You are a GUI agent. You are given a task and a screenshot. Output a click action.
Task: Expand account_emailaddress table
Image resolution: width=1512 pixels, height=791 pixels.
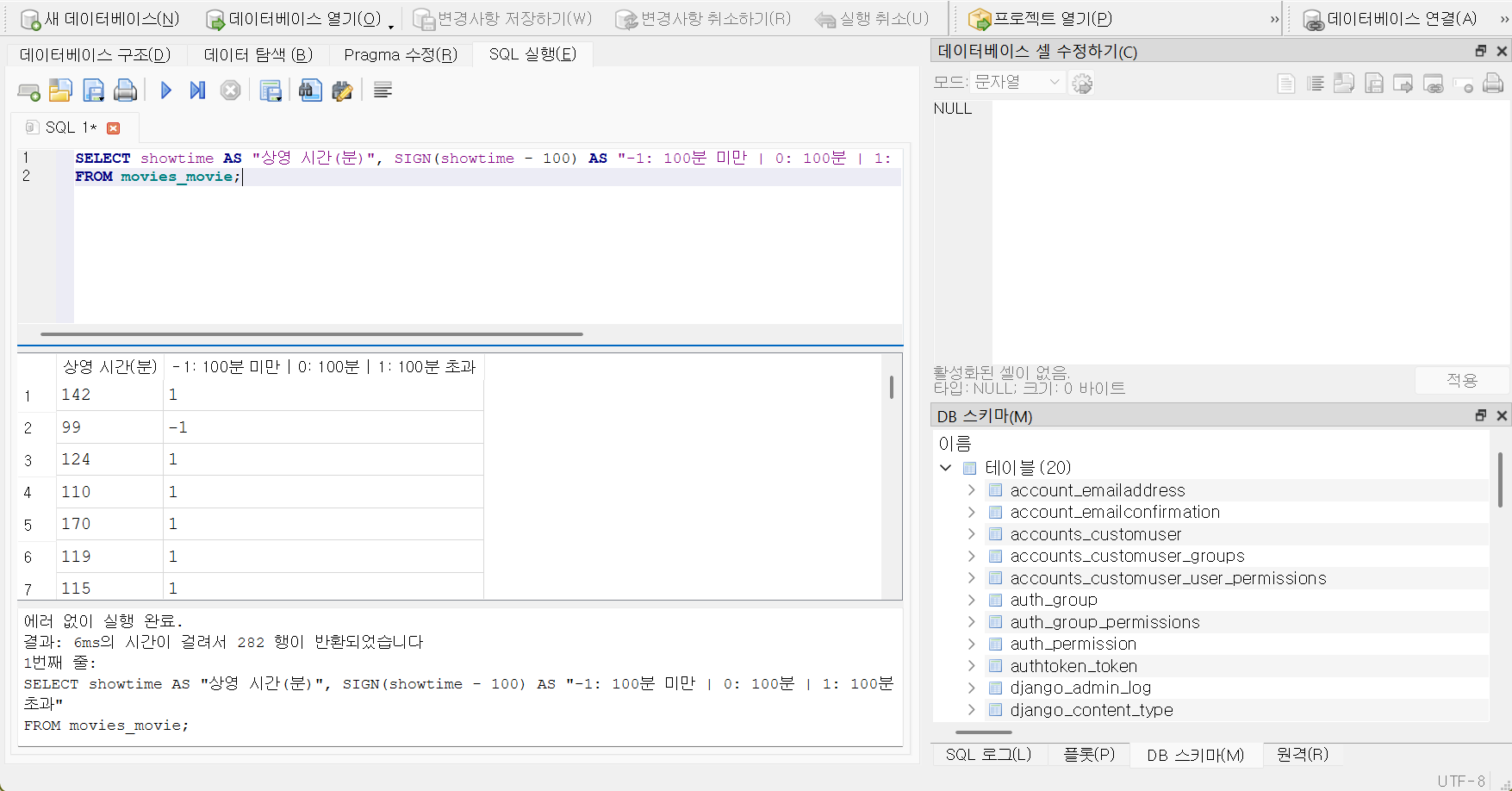[x=971, y=490]
